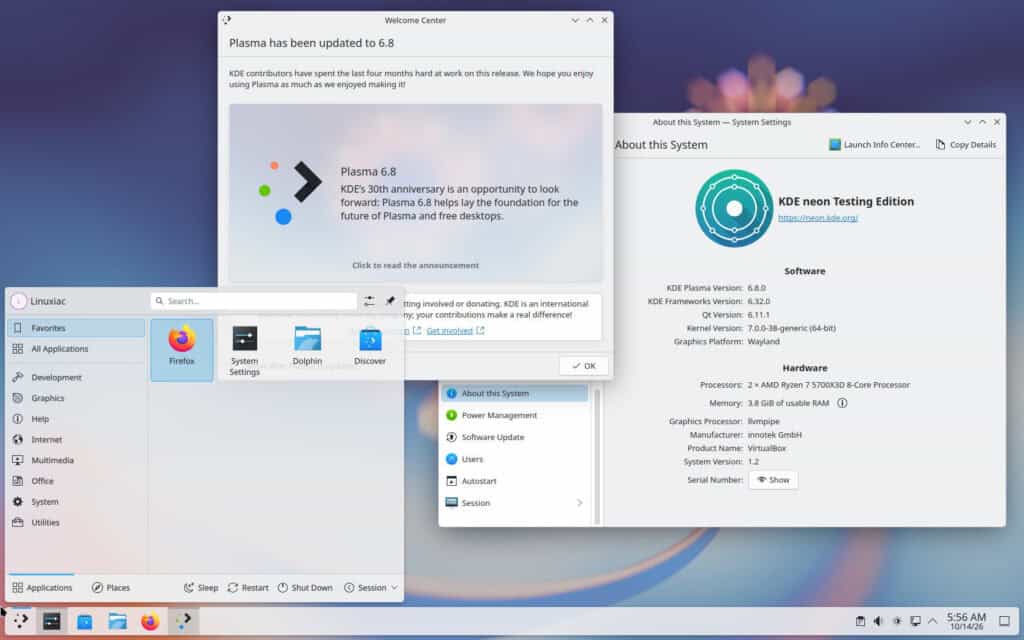Click the show desktop button at panel end

coord(1004,621)
